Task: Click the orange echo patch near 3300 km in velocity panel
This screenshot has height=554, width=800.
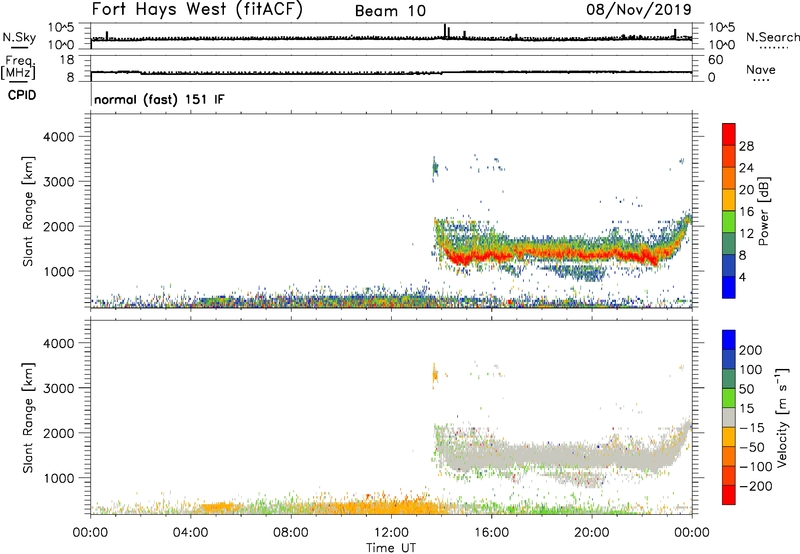Action: [435, 376]
